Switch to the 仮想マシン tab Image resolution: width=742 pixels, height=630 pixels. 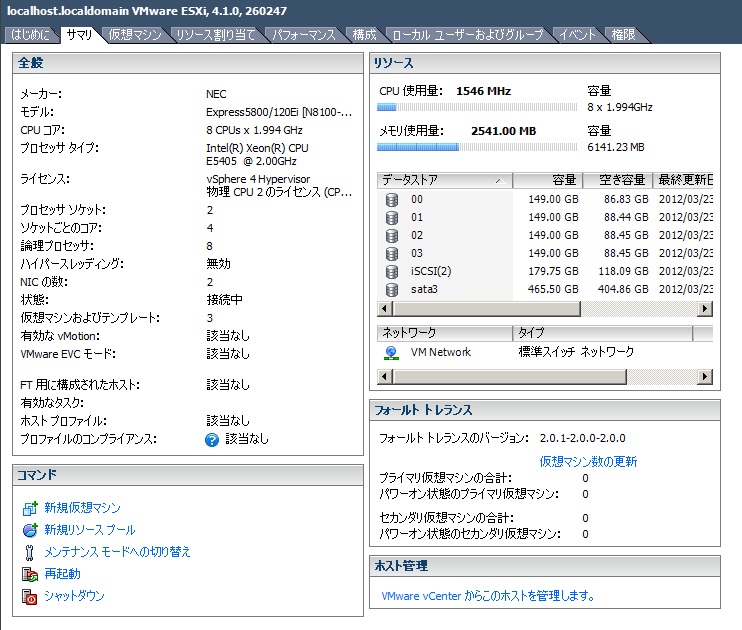(x=135, y=35)
